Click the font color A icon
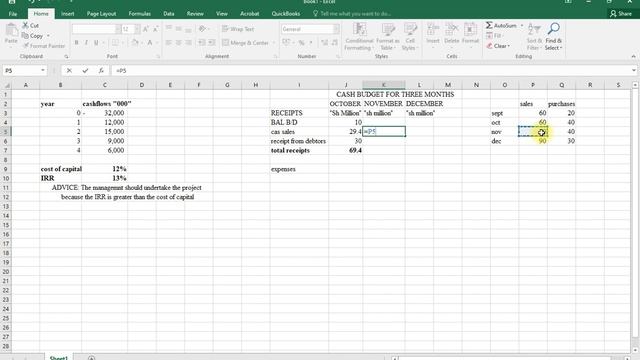Image resolution: width=640 pixels, height=360 pixels. [150, 42]
